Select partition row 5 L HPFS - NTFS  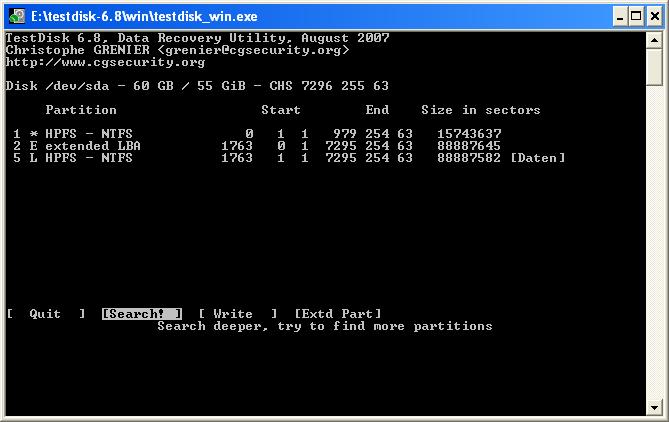click(289, 158)
